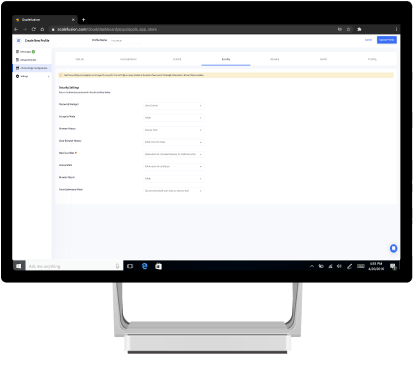Switch to the first settings tab

tap(79, 59)
